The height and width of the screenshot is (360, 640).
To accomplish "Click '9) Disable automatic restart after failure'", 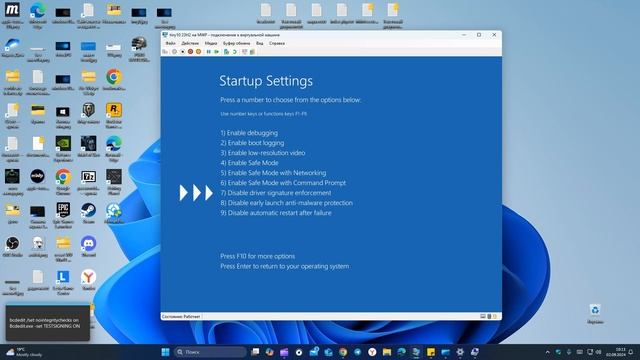I will pyautogui.click(x=276, y=213).
